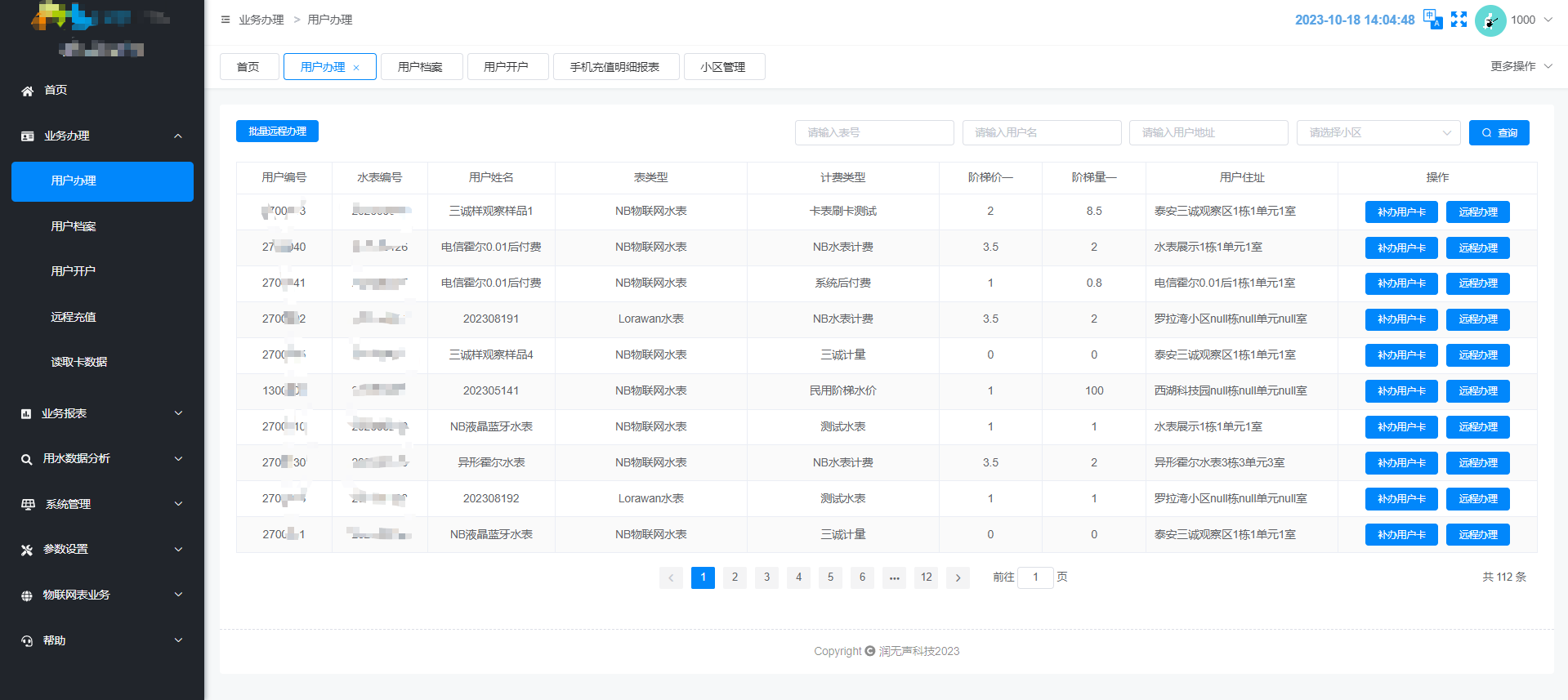1568x700 pixels.
Task: Open dropdown arrow next to 1000
Action: (x=1548, y=20)
